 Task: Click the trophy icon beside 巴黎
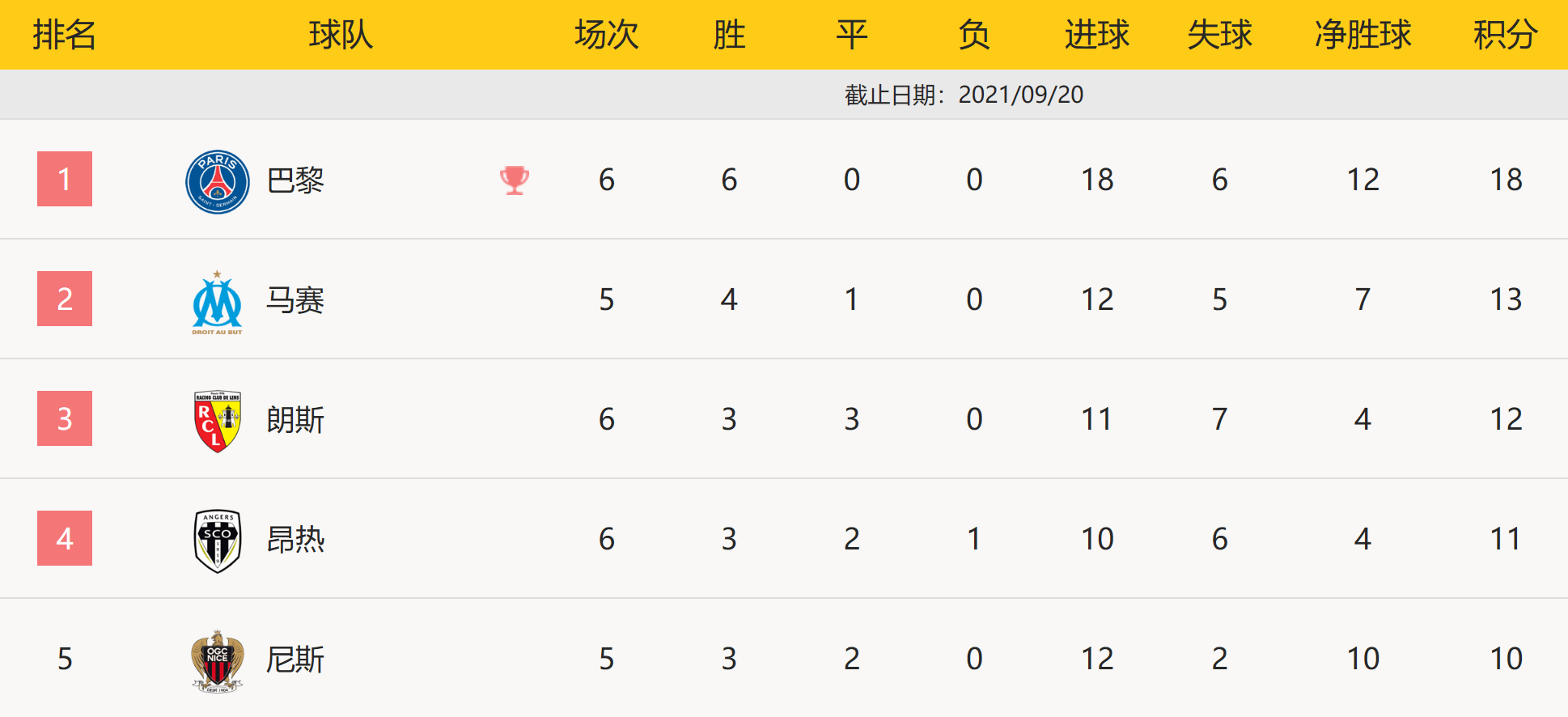515,180
